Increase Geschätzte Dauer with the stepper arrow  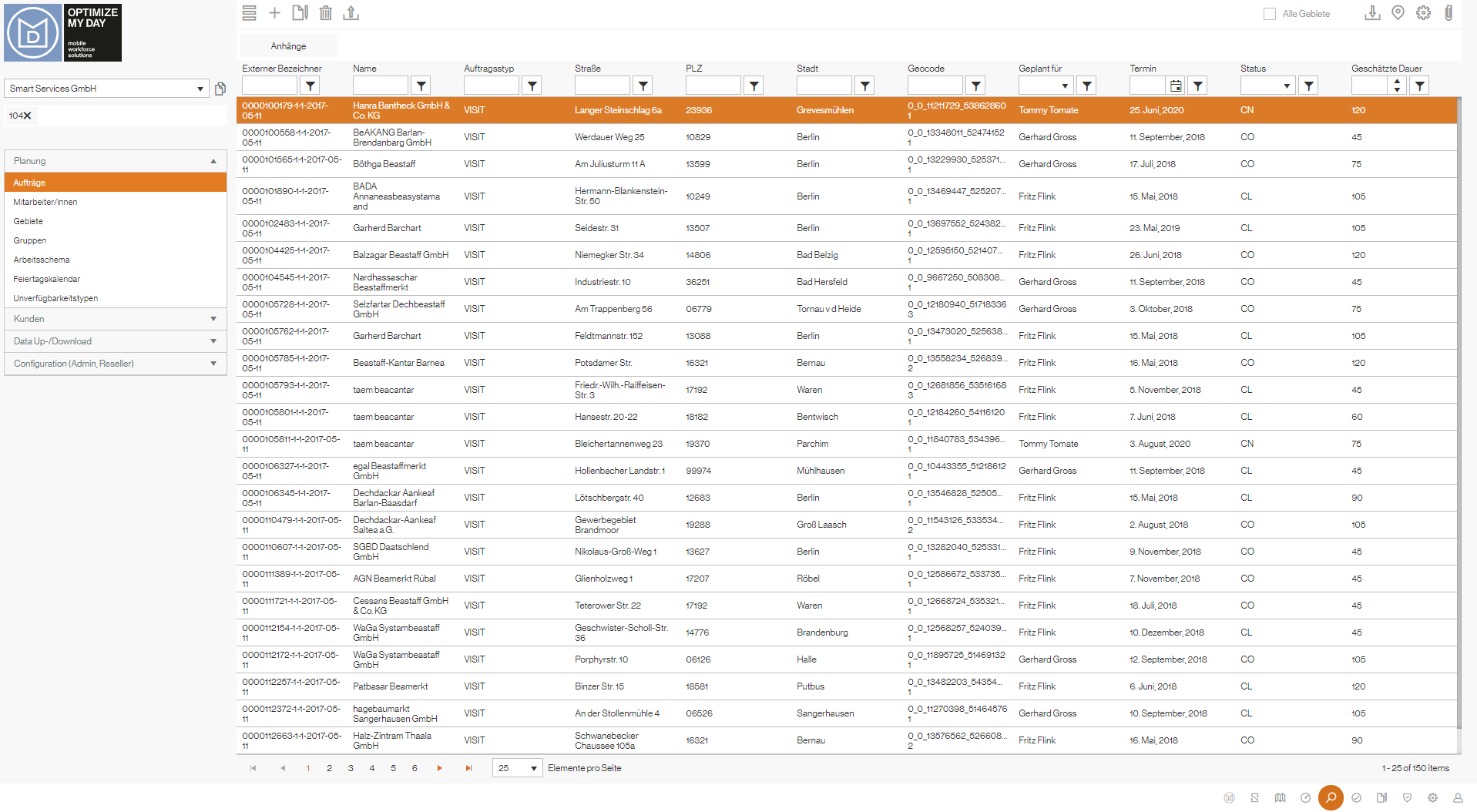(1396, 81)
